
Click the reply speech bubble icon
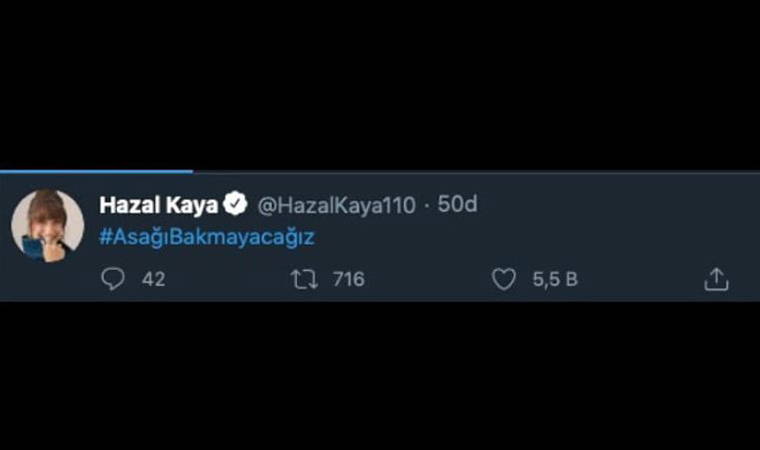113,280
